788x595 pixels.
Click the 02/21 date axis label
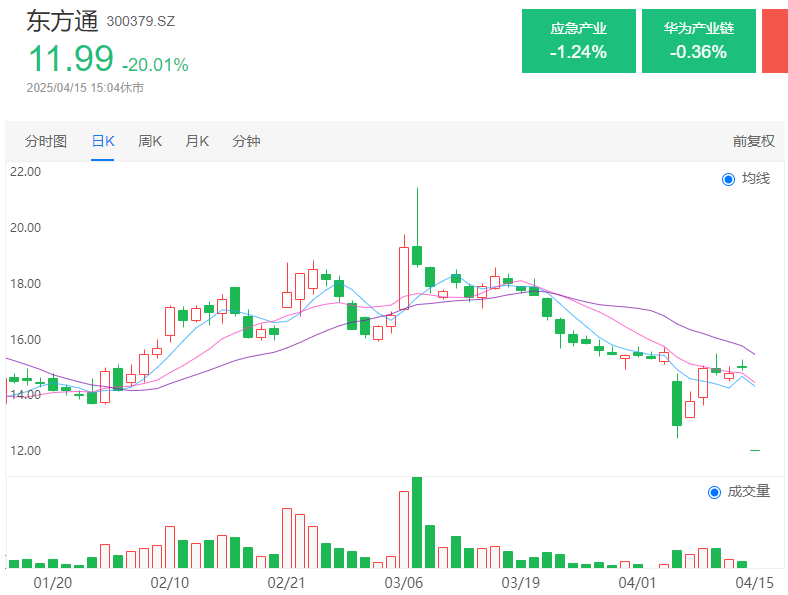coord(286,583)
